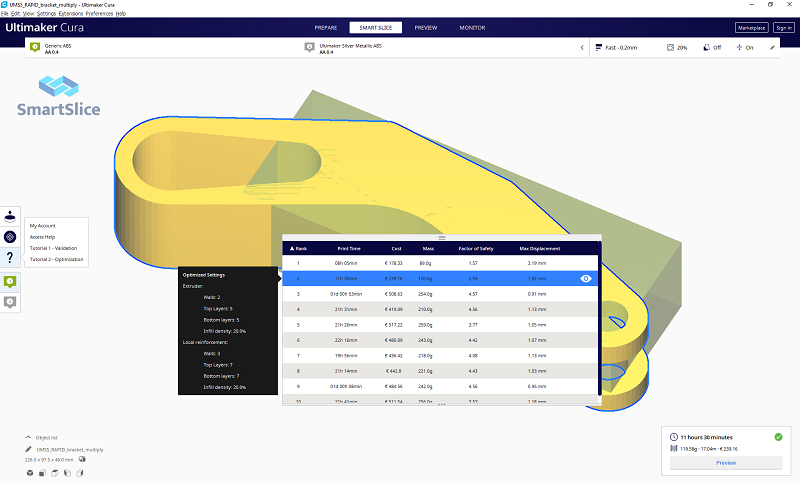Screen dimensions: 800x483
Task: Switch to right side view icon
Action: coord(80,473)
